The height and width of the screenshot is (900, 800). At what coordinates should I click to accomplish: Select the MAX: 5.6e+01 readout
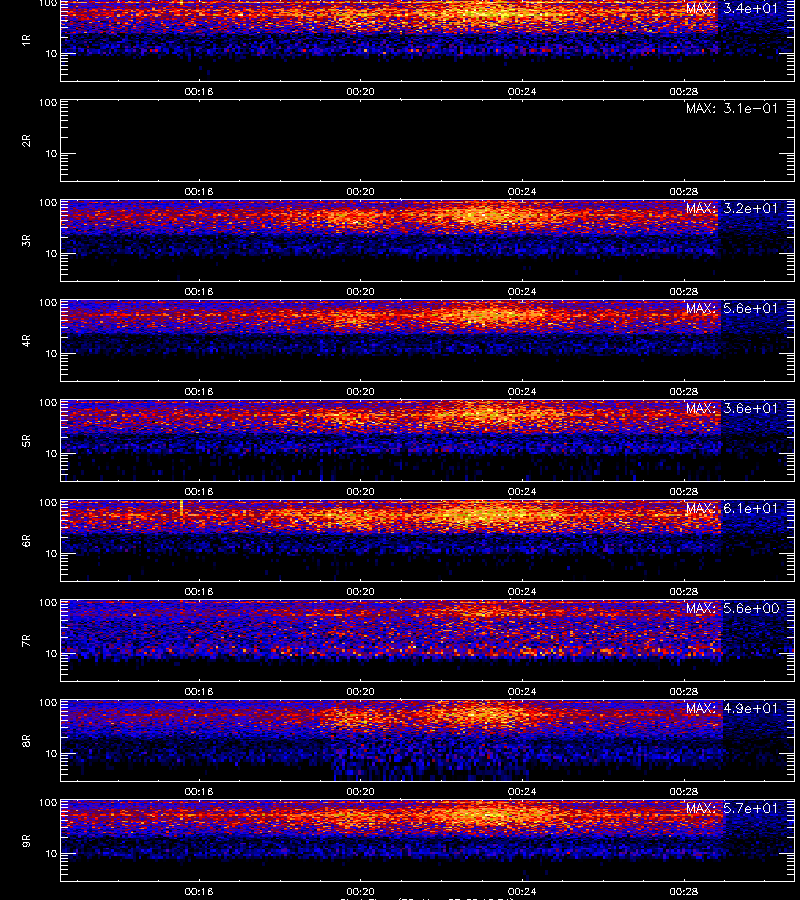732,308
